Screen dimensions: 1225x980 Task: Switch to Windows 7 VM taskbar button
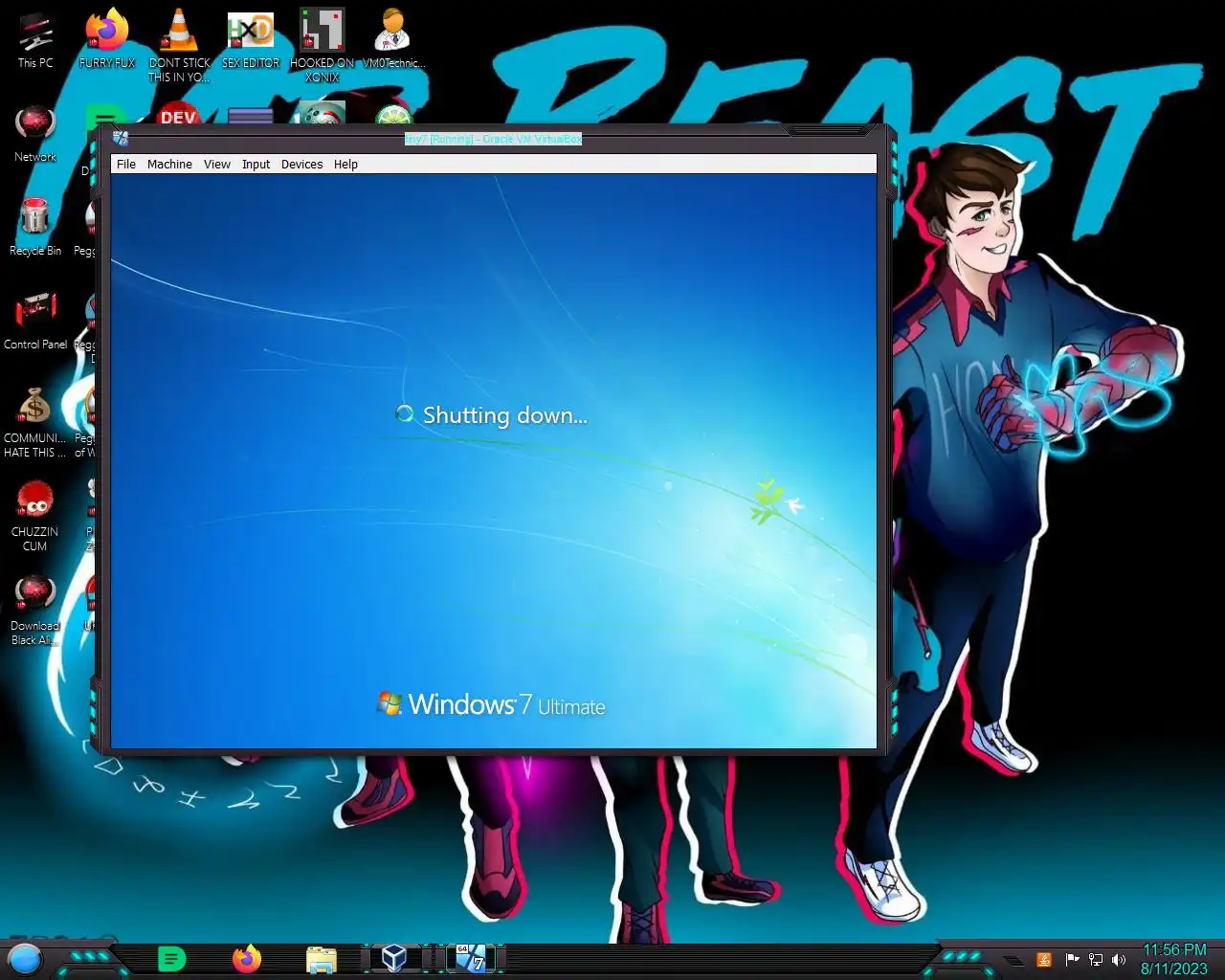(470, 958)
